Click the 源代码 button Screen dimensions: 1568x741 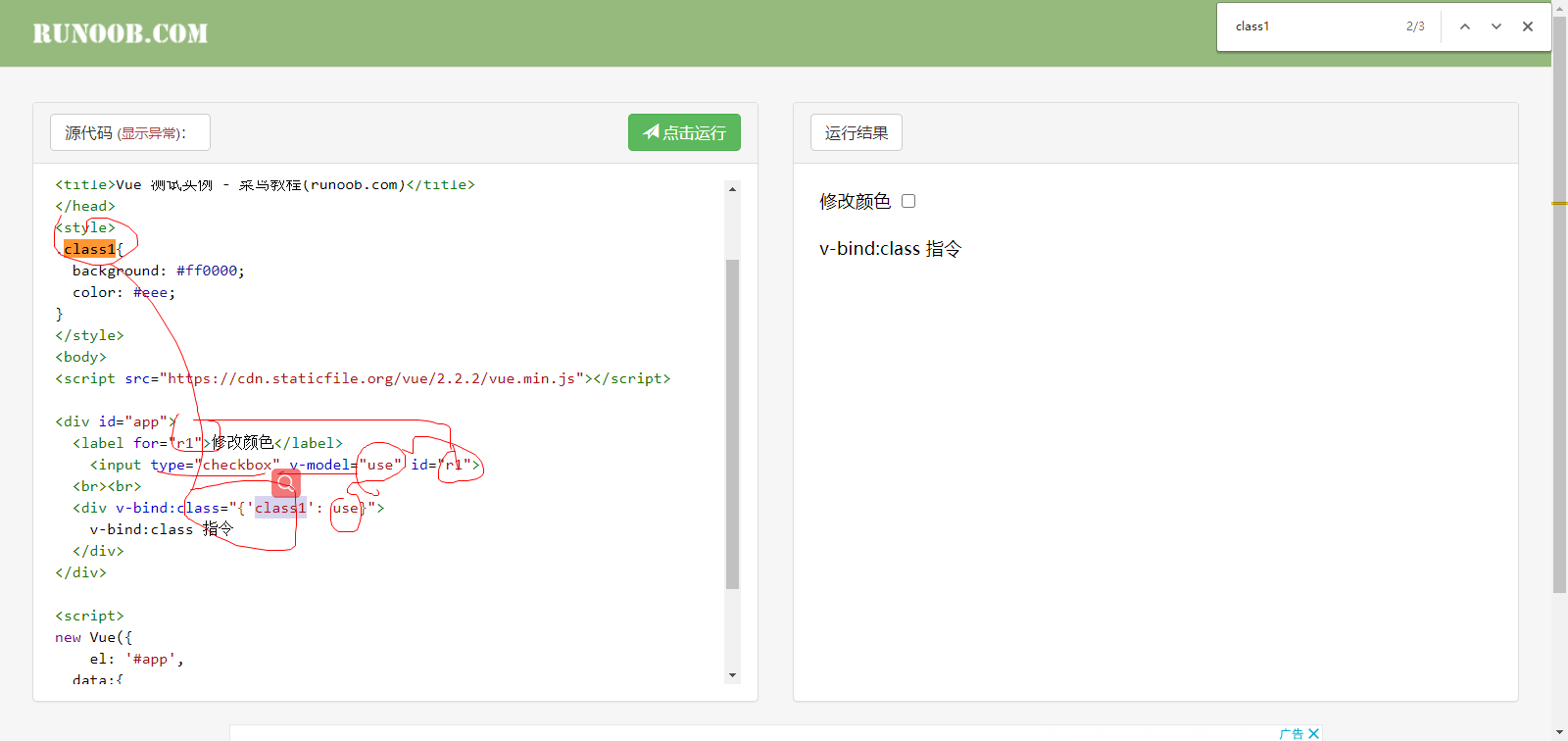click(x=130, y=132)
